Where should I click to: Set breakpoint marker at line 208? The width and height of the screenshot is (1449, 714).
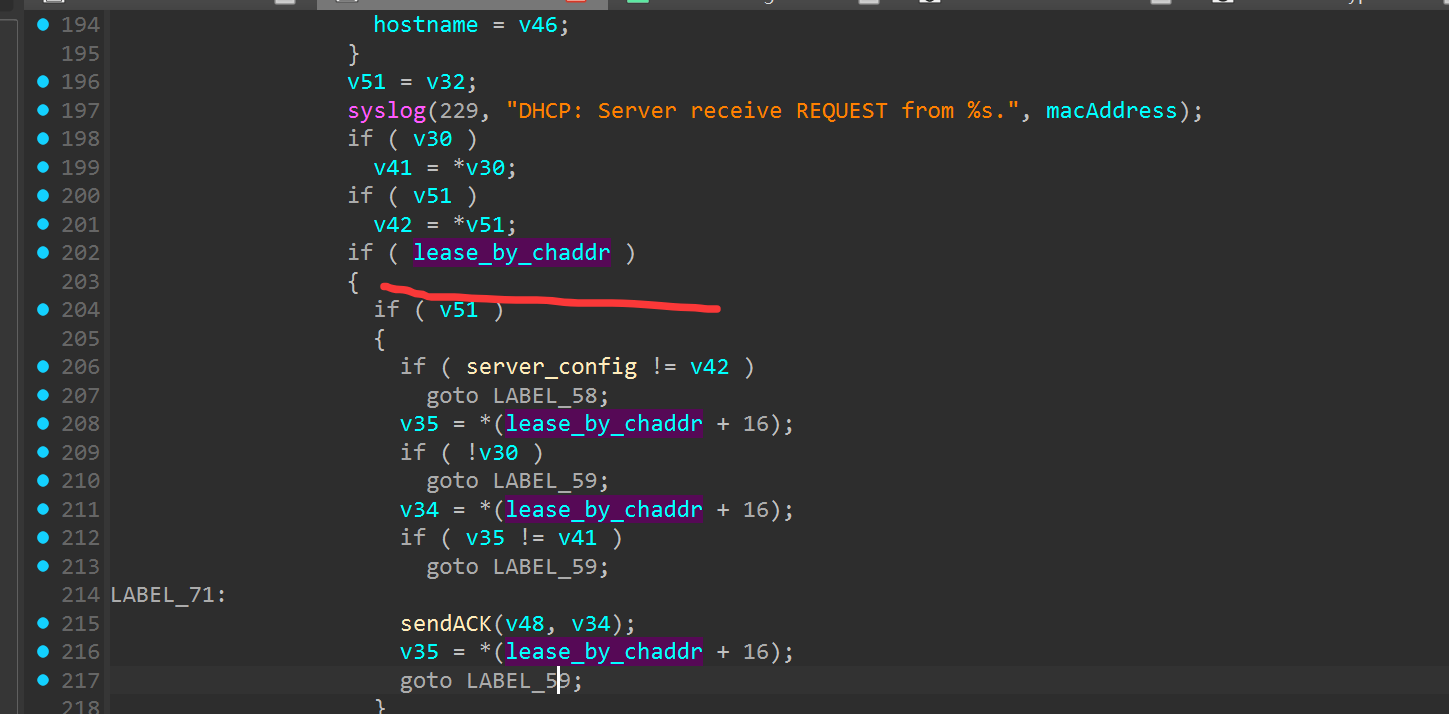pos(42,423)
